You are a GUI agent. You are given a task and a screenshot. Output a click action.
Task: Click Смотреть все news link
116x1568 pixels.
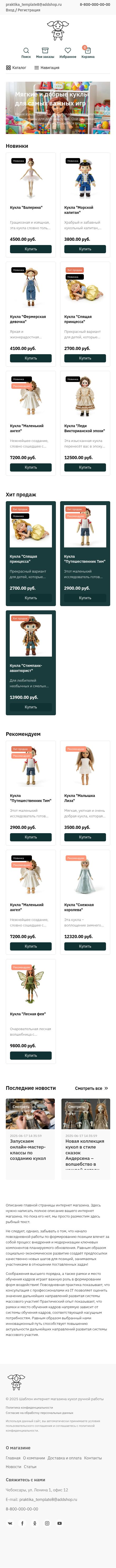91,1088
